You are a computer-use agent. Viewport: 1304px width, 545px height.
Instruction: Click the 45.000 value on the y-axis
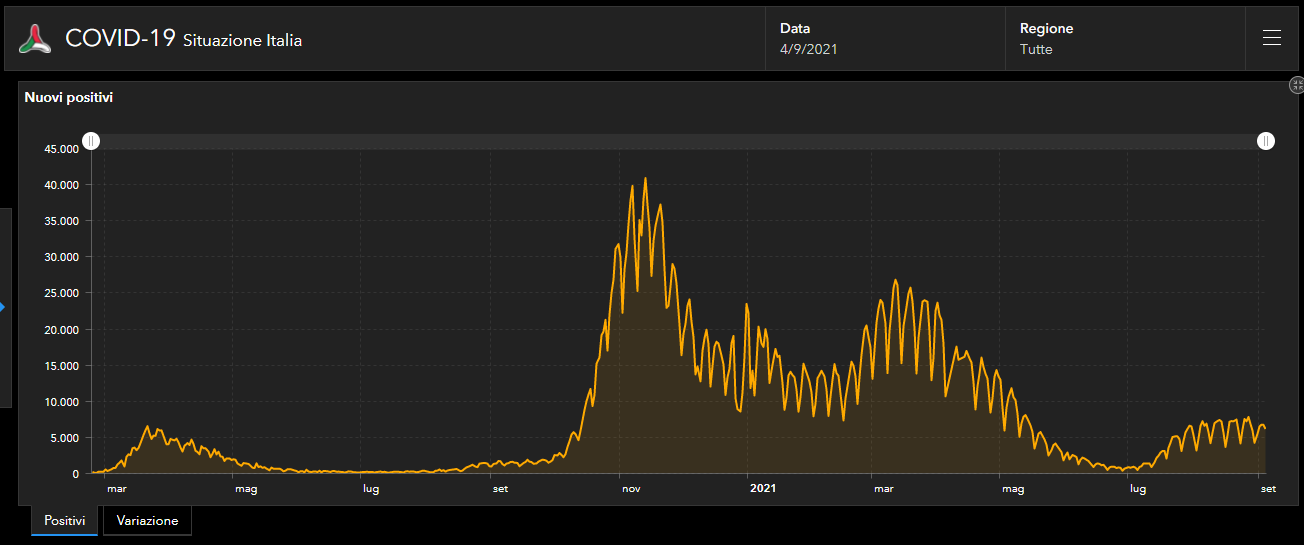pyautogui.click(x=59, y=149)
